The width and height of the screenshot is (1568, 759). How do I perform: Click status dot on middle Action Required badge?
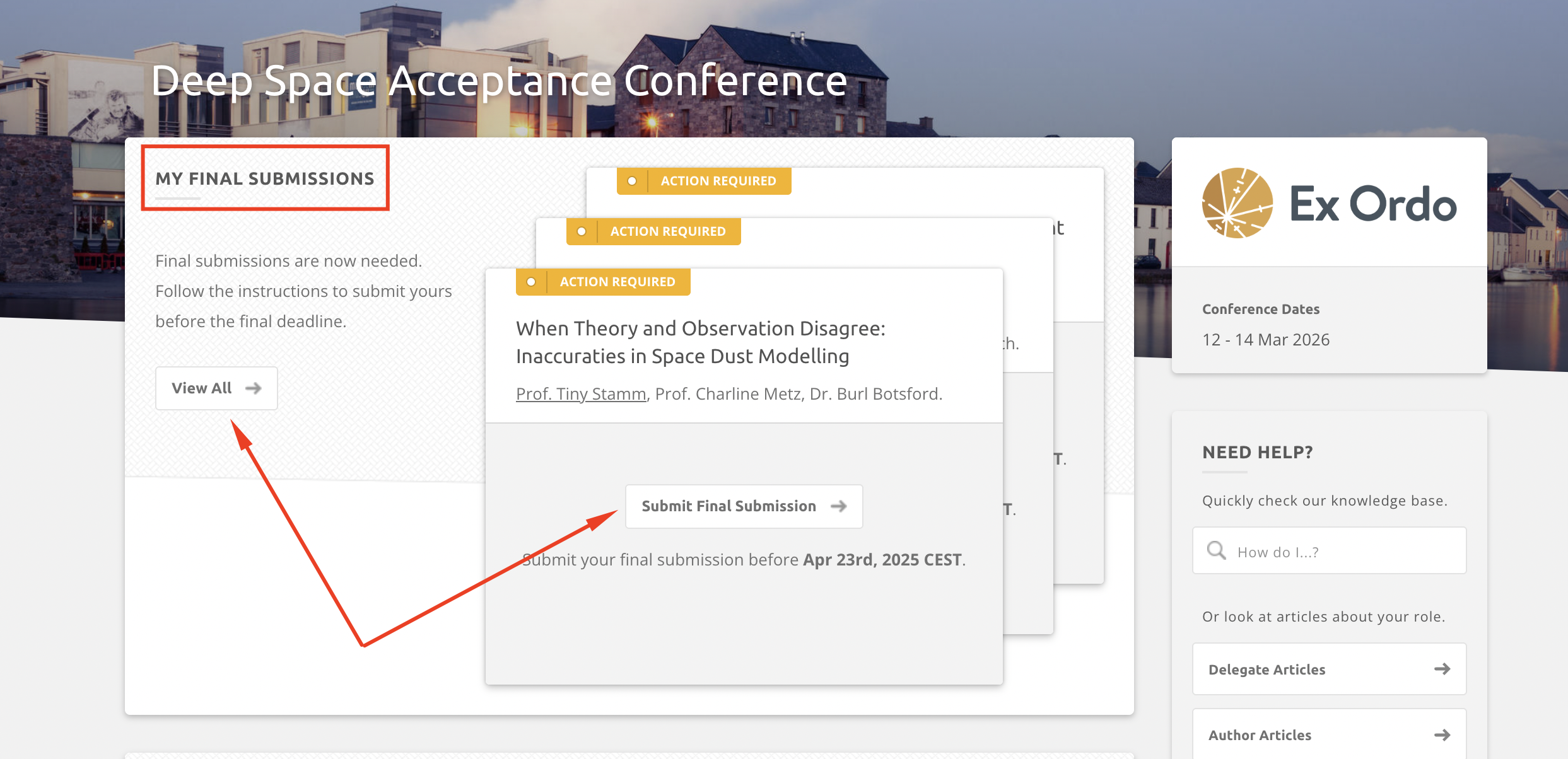click(x=582, y=231)
